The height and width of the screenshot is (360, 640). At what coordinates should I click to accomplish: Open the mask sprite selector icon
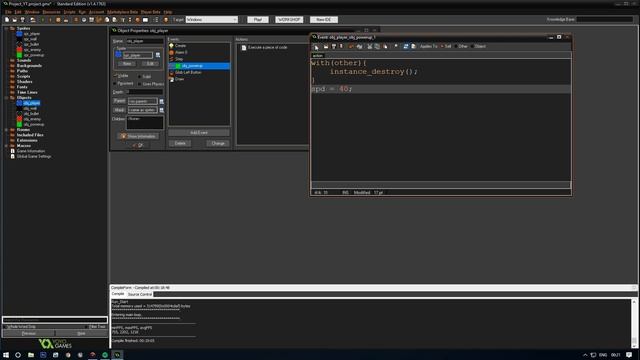(162, 110)
